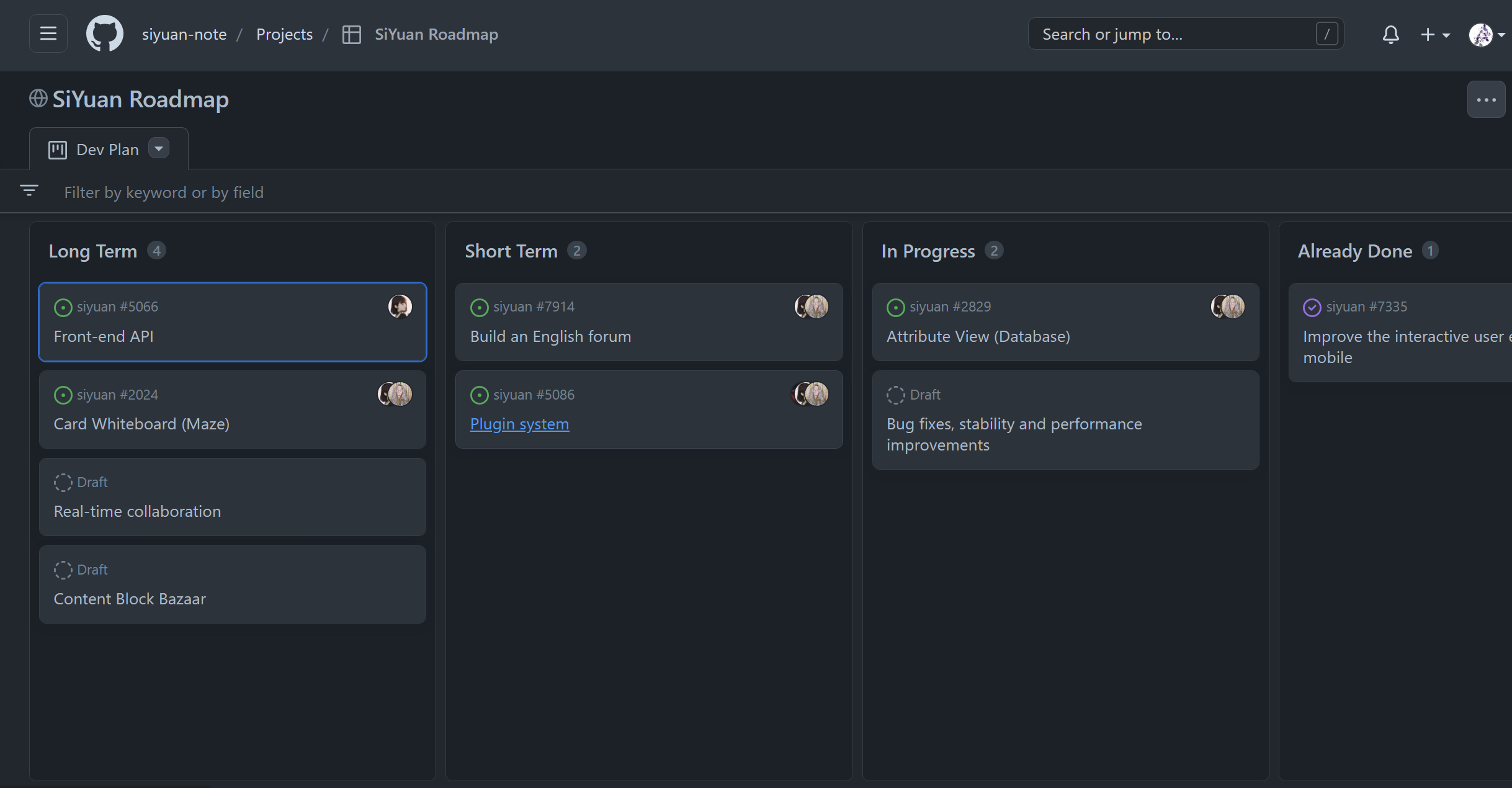Open the notifications bell
This screenshot has height=788, width=1512.
tap(1390, 34)
